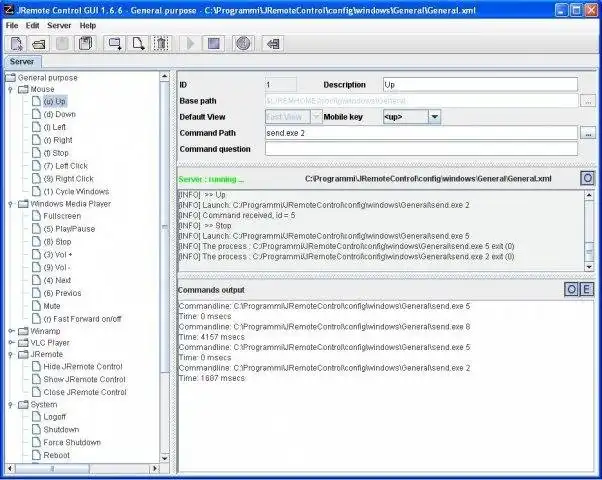
Task: Select Force Shutdown tree item
Action: [72, 442]
